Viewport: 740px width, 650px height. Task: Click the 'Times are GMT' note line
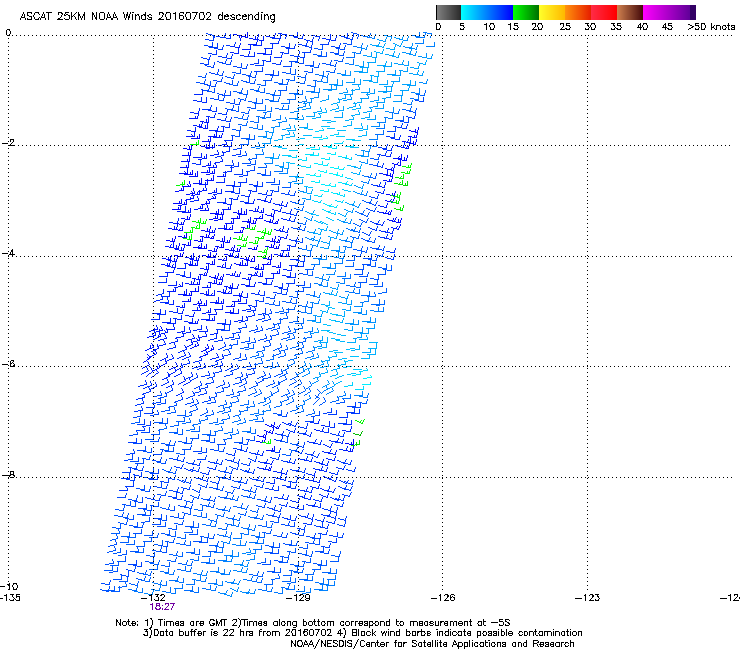tap(312, 623)
